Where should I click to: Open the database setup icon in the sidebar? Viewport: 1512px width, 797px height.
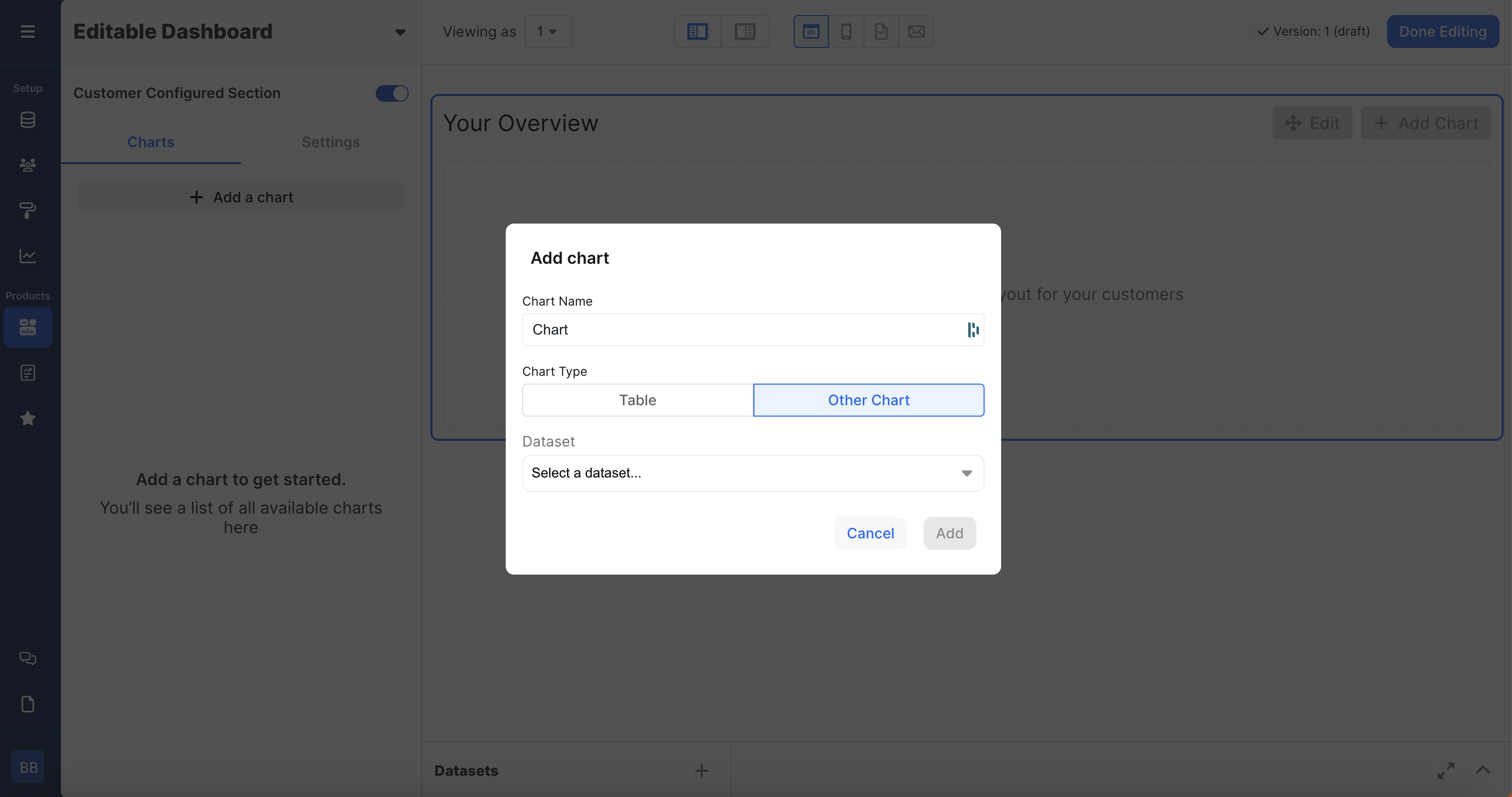(27, 120)
